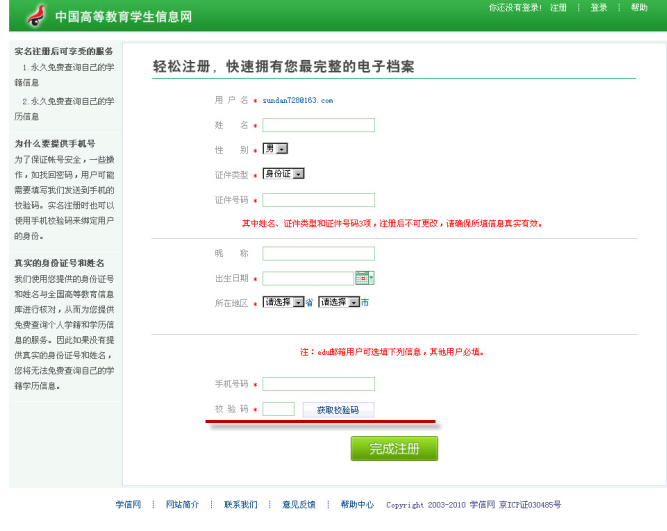Image resolution: width=667 pixels, height=531 pixels.
Task: Click the 登录 link in the header
Action: pyautogui.click(x=599, y=8)
